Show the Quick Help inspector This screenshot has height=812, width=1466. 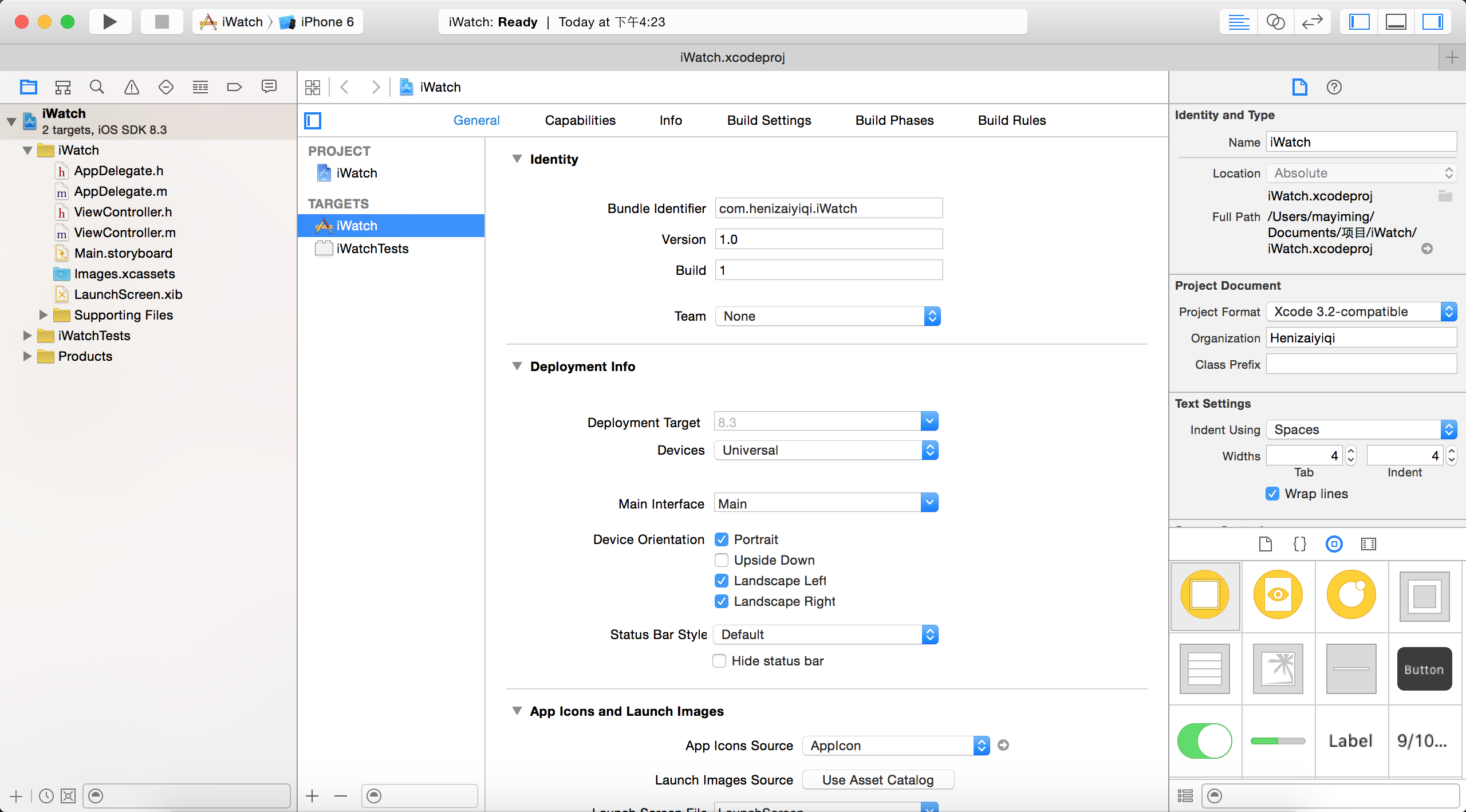1334,87
